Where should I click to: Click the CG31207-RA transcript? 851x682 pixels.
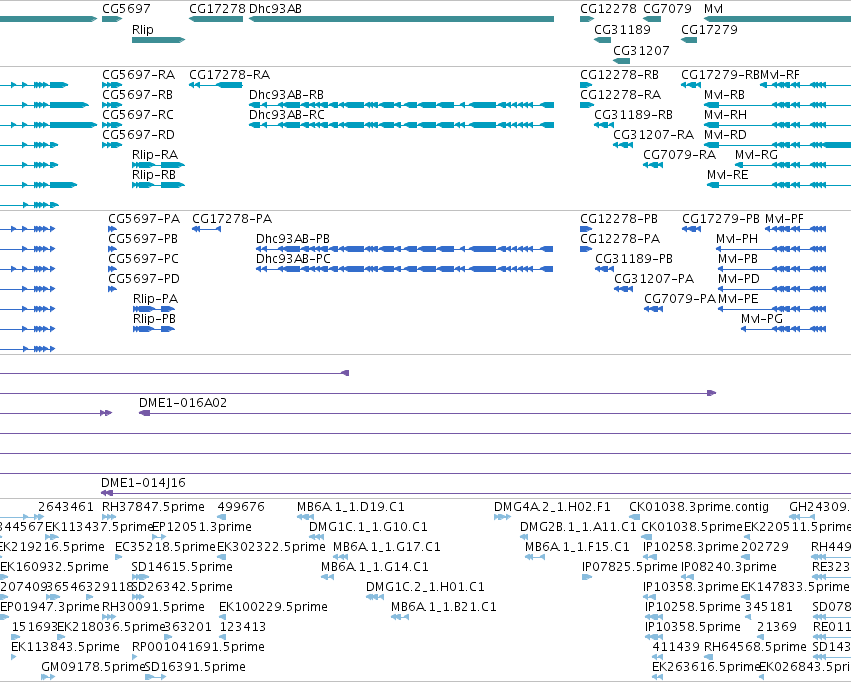(x=623, y=145)
